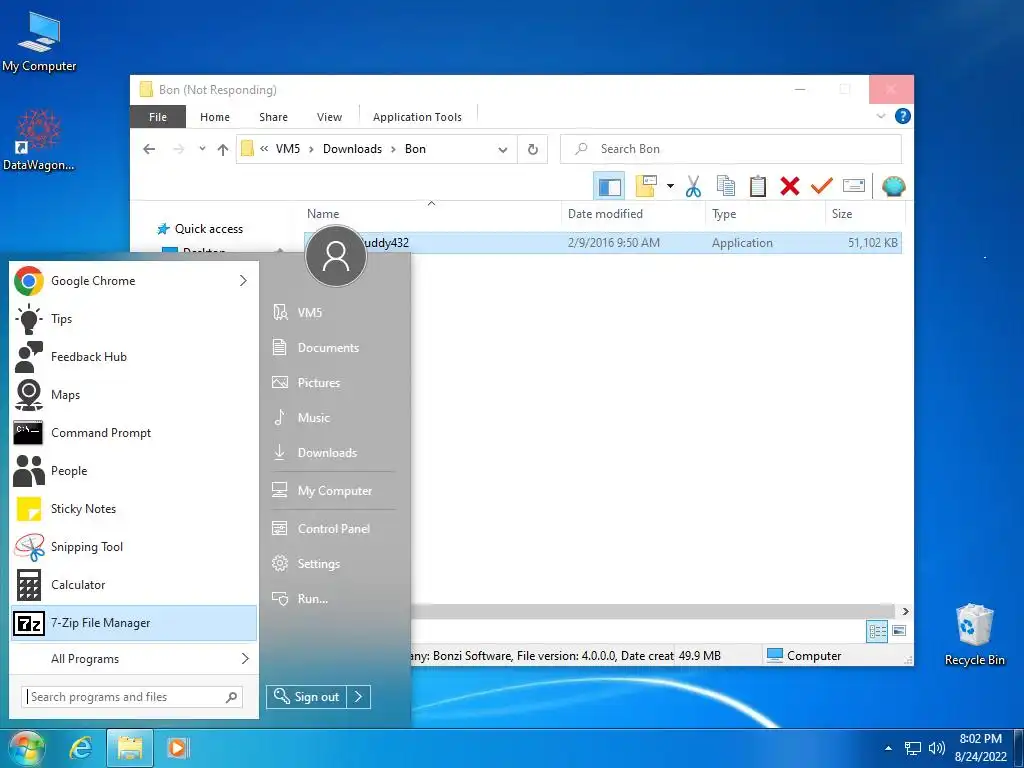Toggle the navigation pane toolbar icon
The height and width of the screenshot is (768, 1024).
(609, 187)
